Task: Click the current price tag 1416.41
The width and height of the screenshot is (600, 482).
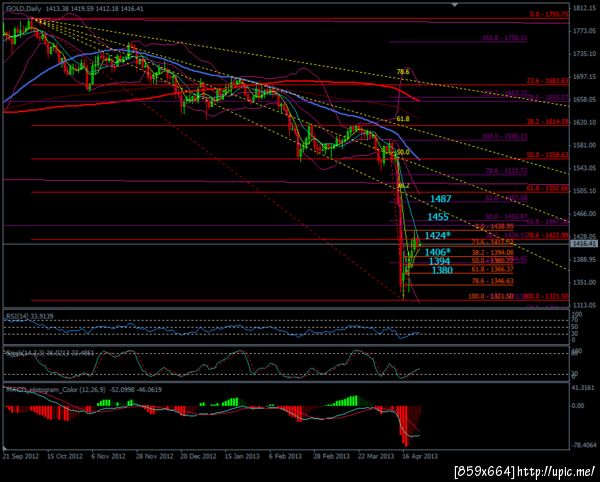Action: (x=584, y=244)
